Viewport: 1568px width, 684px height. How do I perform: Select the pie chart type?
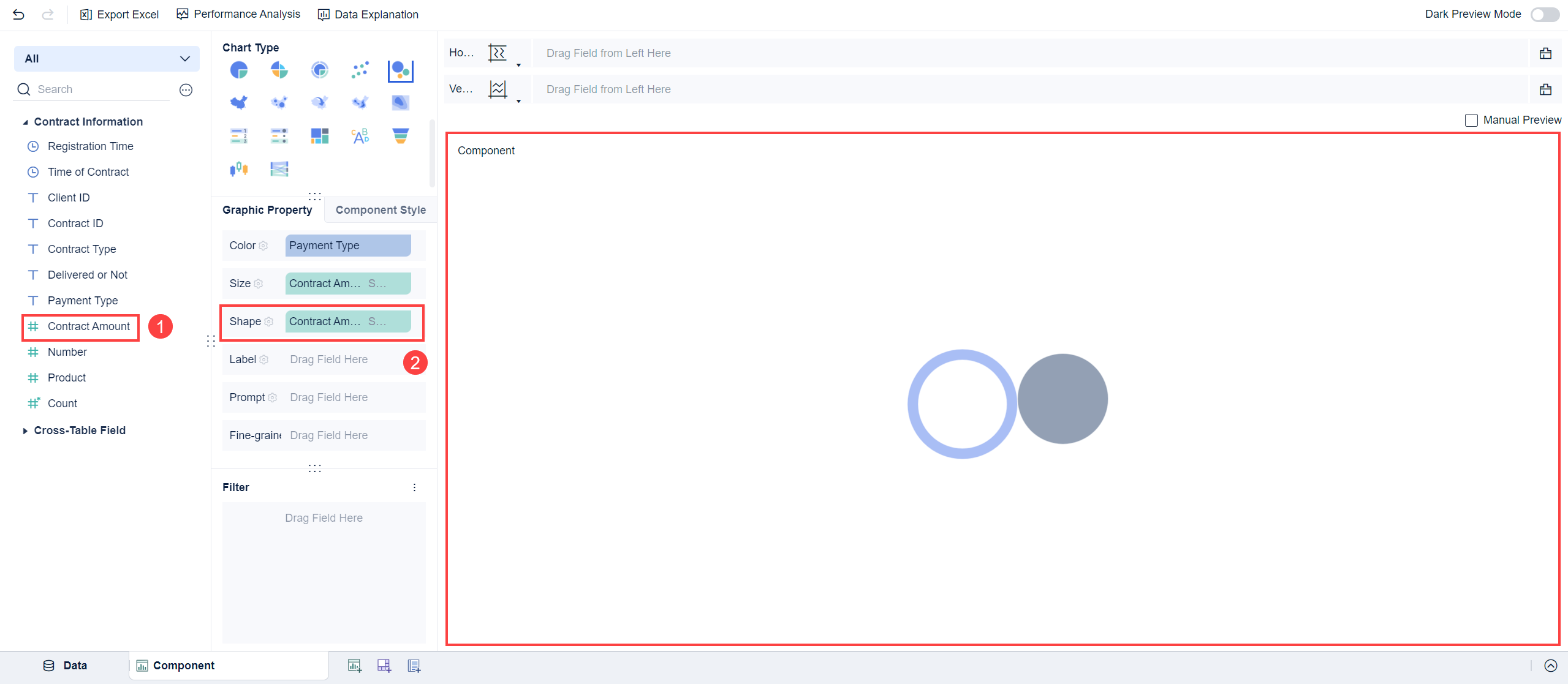click(x=239, y=69)
